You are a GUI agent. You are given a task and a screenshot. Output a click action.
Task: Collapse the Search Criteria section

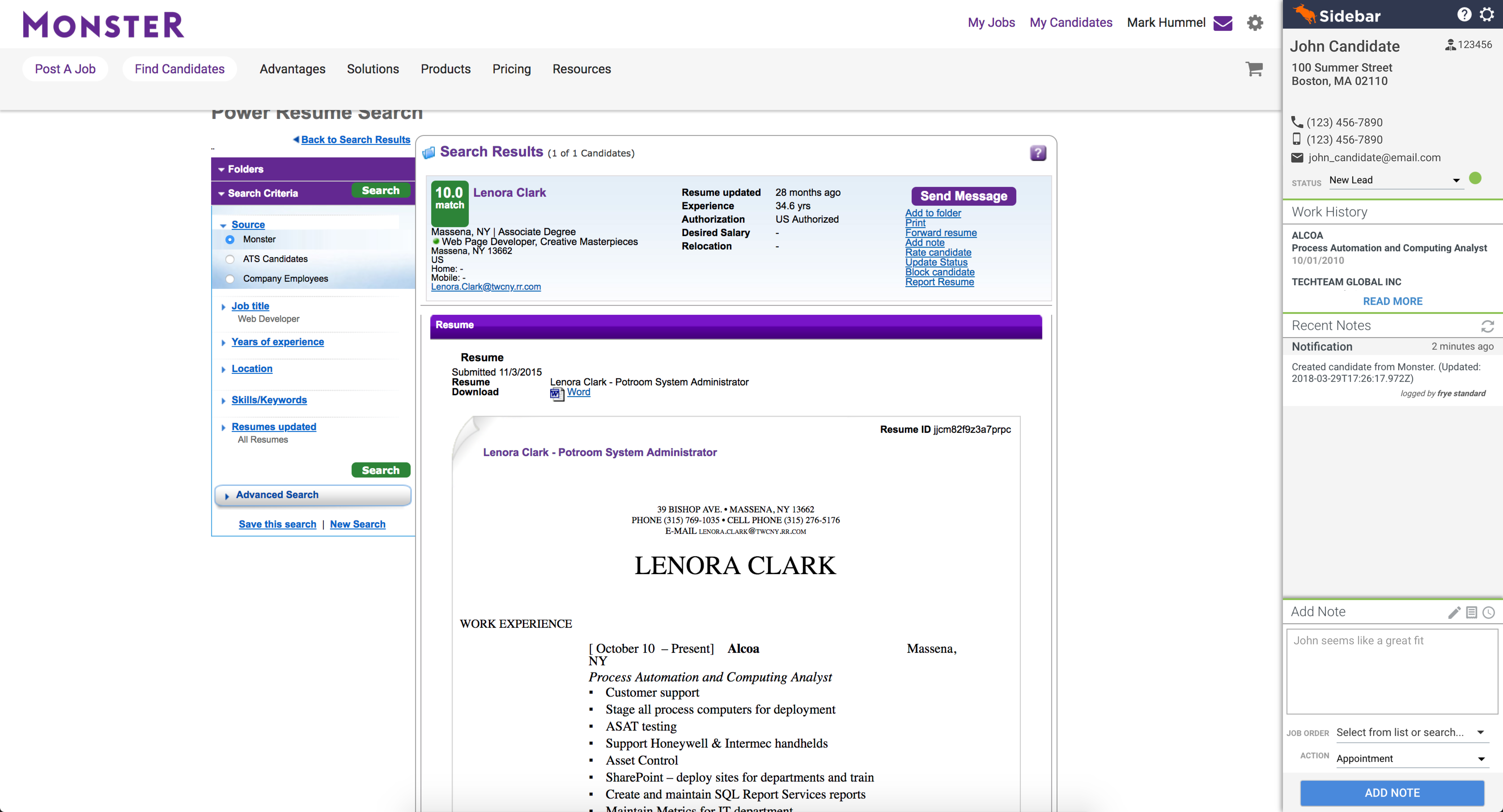point(221,194)
